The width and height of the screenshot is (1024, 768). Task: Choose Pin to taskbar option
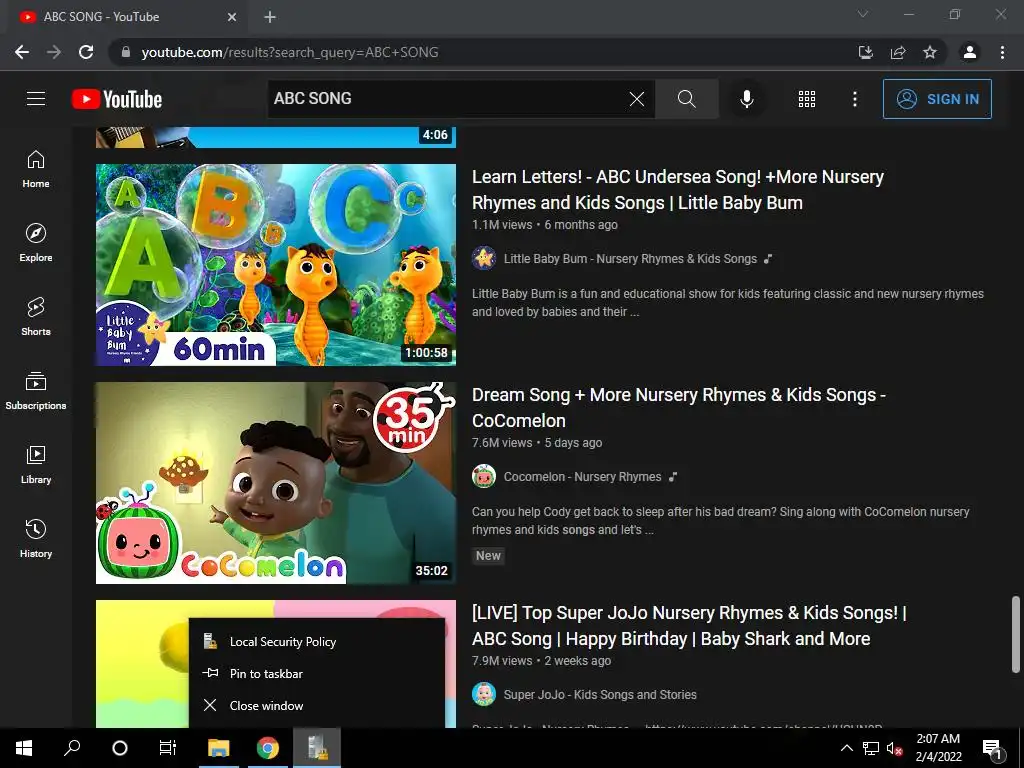coord(317,674)
